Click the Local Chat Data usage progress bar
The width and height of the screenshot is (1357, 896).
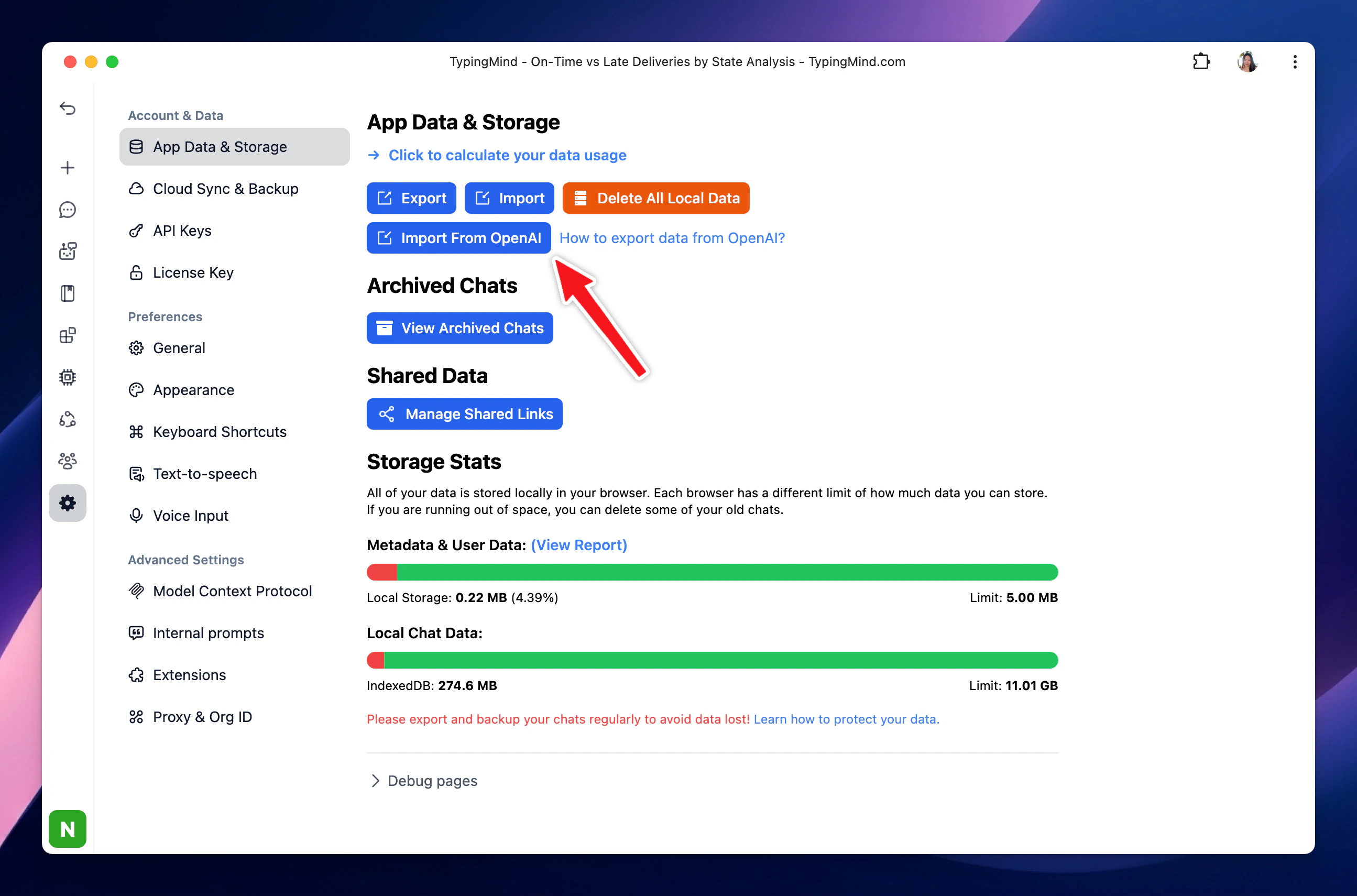[x=712, y=660]
